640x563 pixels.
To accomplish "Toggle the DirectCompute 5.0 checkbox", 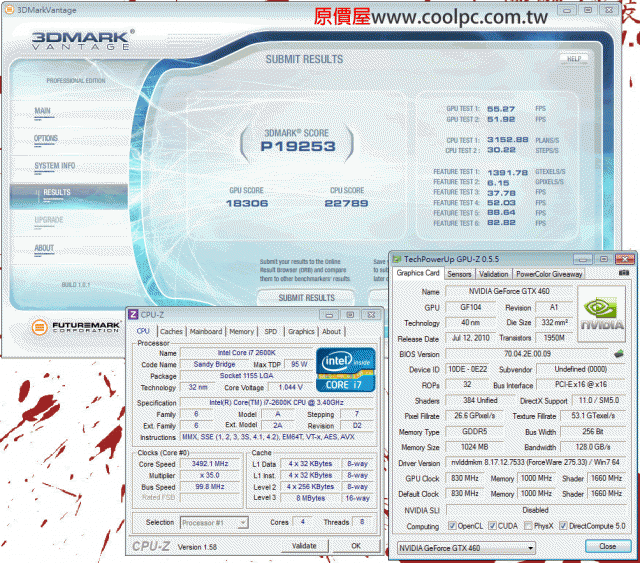I will [563, 526].
